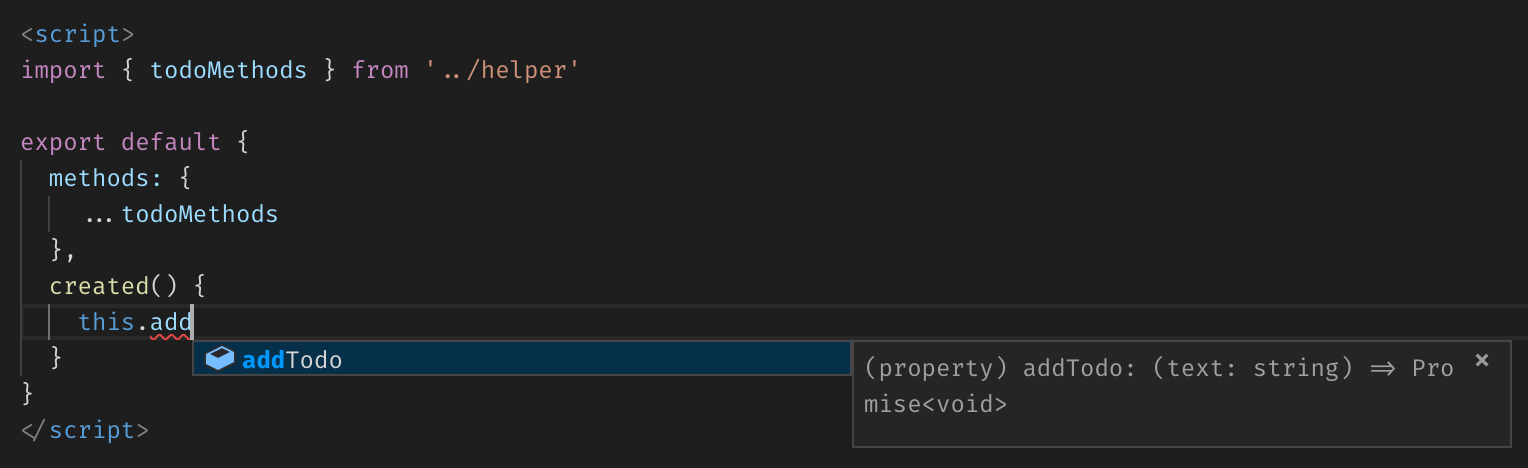Click the property cube icon beside addTodo
Image resolution: width=1528 pixels, height=468 pixels.
point(219,359)
